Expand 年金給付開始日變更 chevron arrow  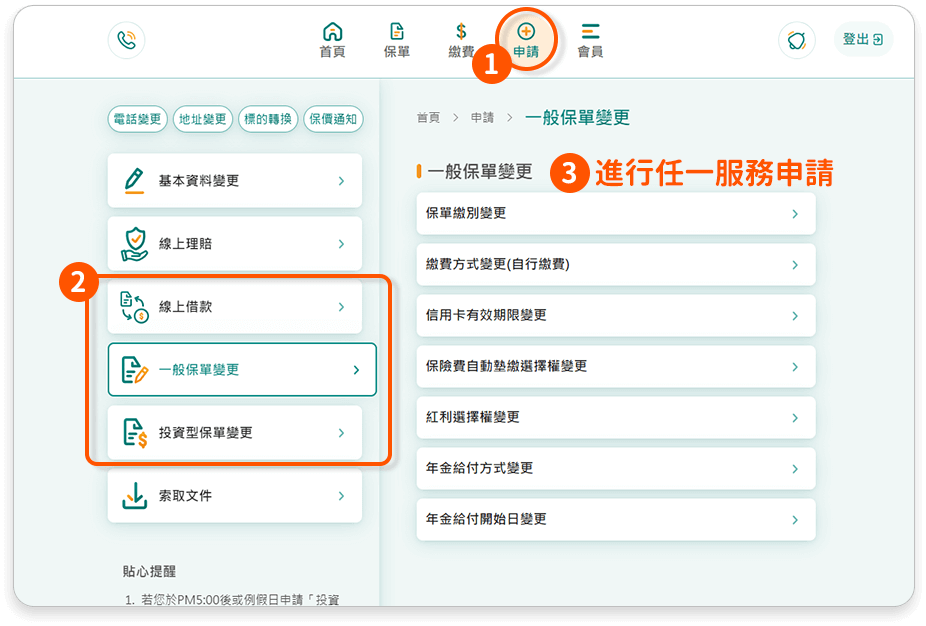point(795,520)
